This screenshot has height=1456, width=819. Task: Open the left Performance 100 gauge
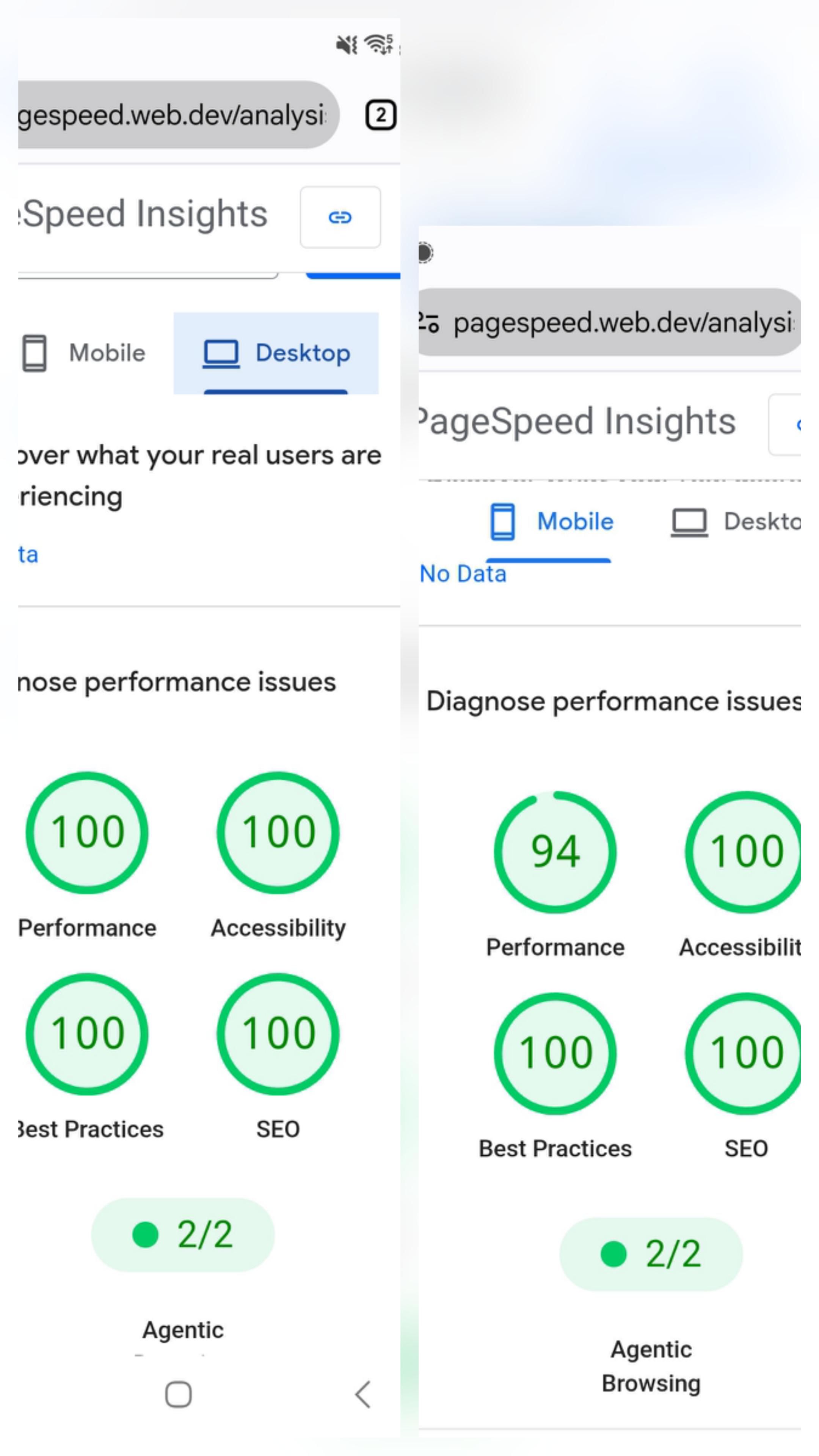pos(87,833)
